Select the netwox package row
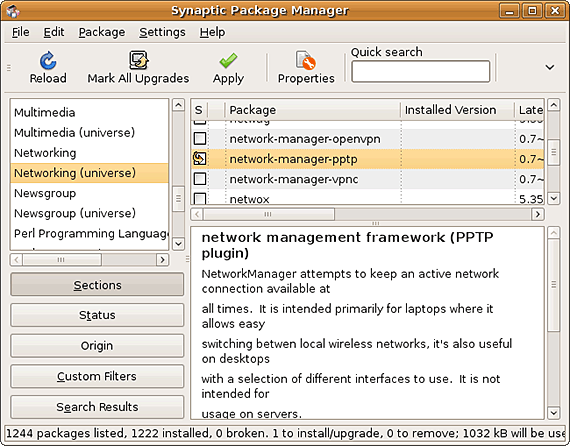 pyautogui.click(x=368, y=198)
